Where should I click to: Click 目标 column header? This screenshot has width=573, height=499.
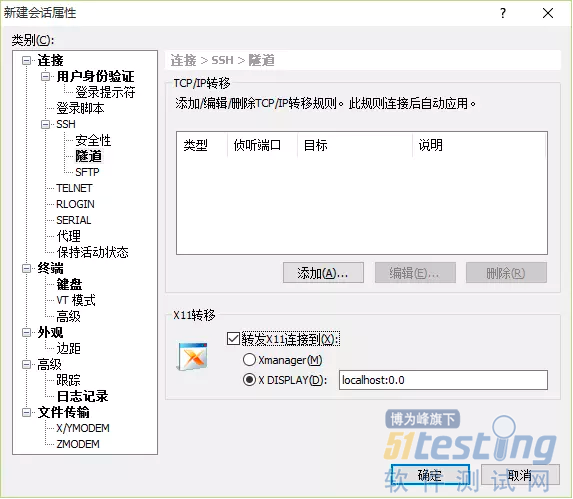tap(355, 145)
